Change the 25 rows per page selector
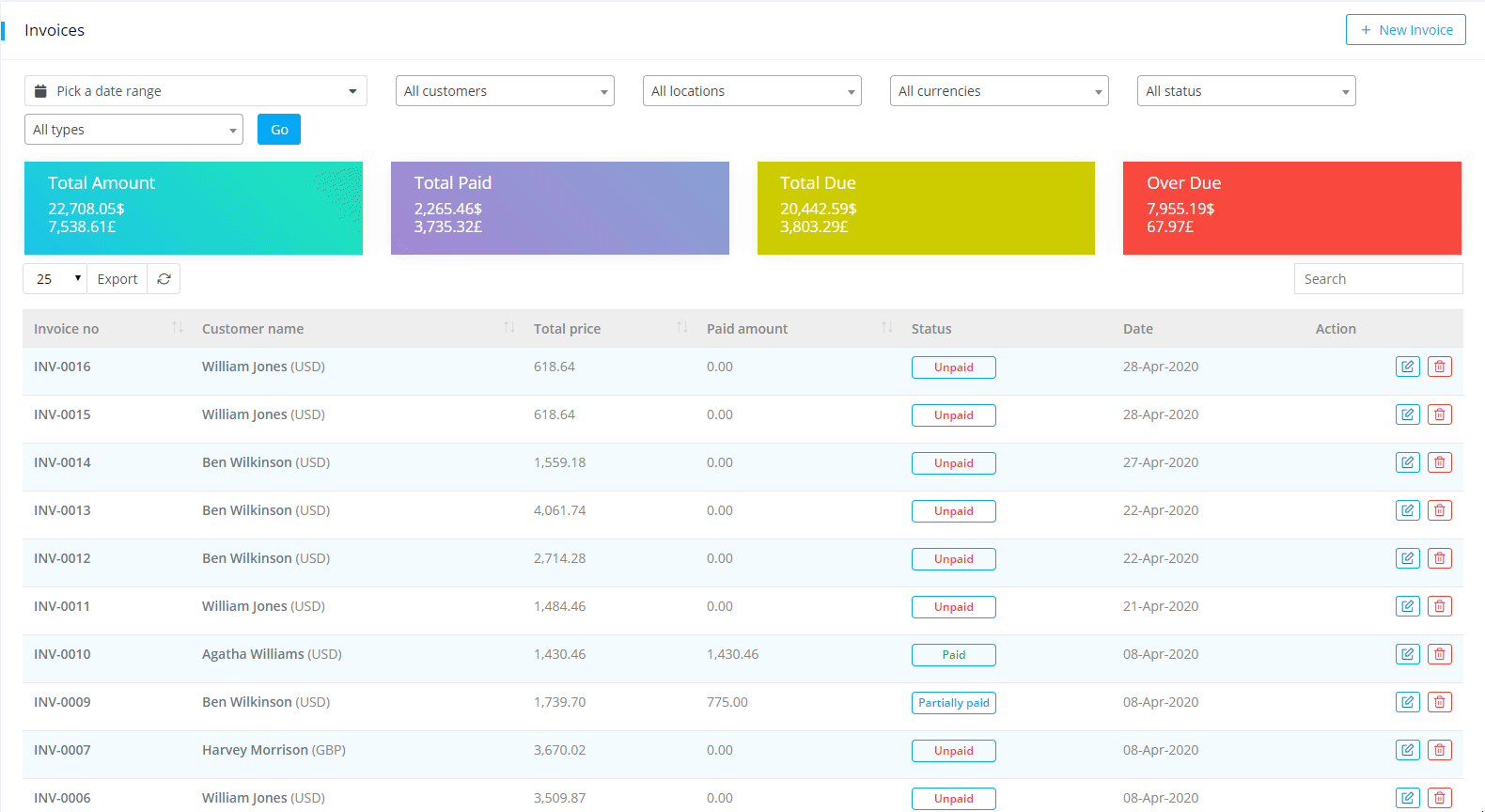This screenshot has height=812, width=1485. (x=55, y=279)
